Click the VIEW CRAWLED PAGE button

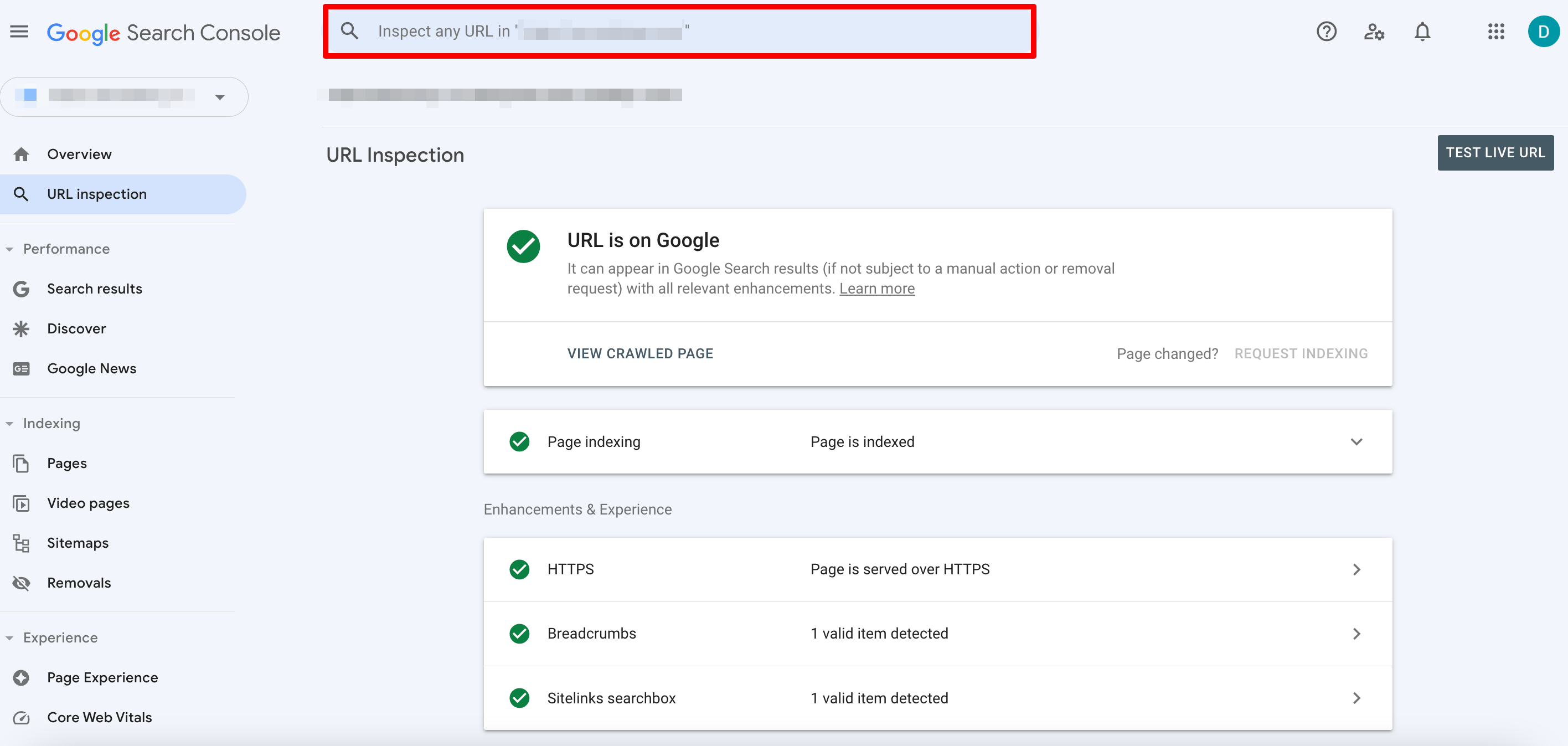pos(641,353)
